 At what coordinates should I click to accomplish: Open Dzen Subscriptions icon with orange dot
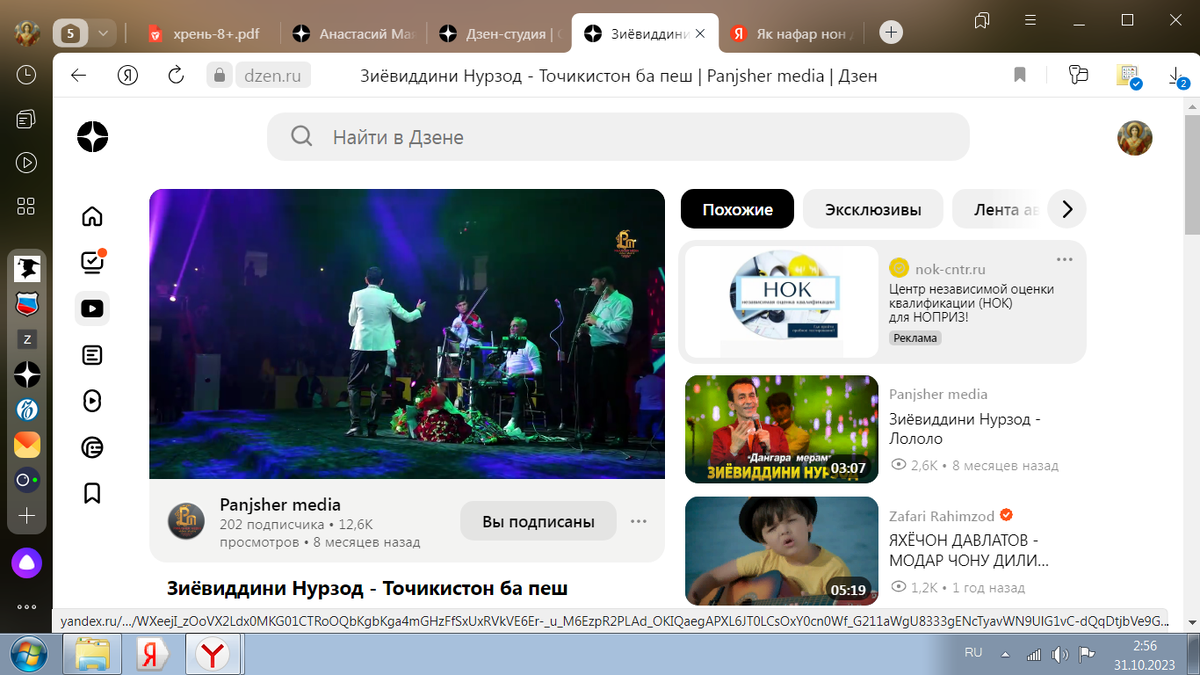pos(92,261)
